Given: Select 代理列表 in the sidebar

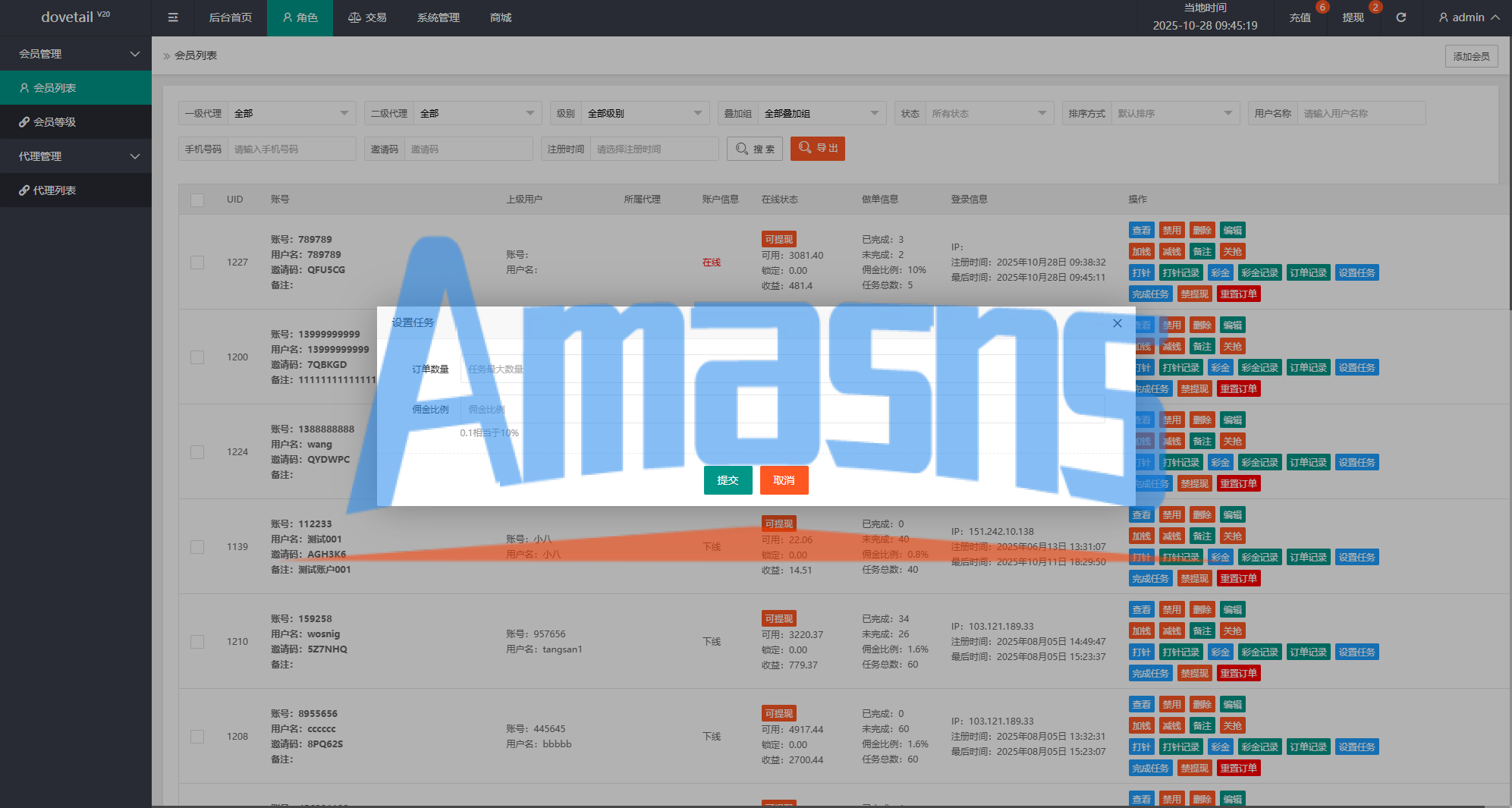Looking at the screenshot, I should pos(76,190).
